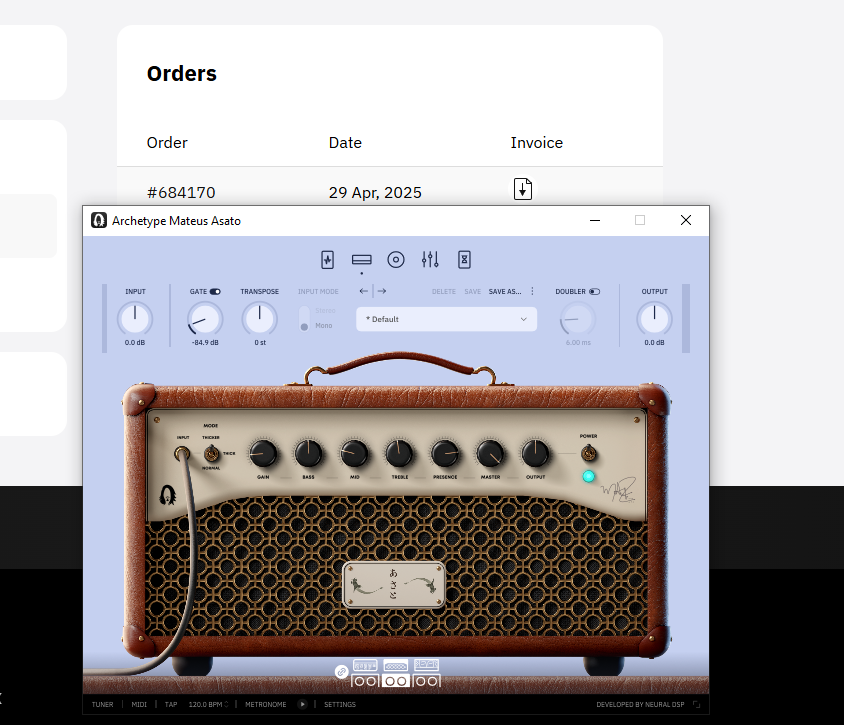Click the amp input jack
The height and width of the screenshot is (725, 844).
pyautogui.click(x=182, y=454)
